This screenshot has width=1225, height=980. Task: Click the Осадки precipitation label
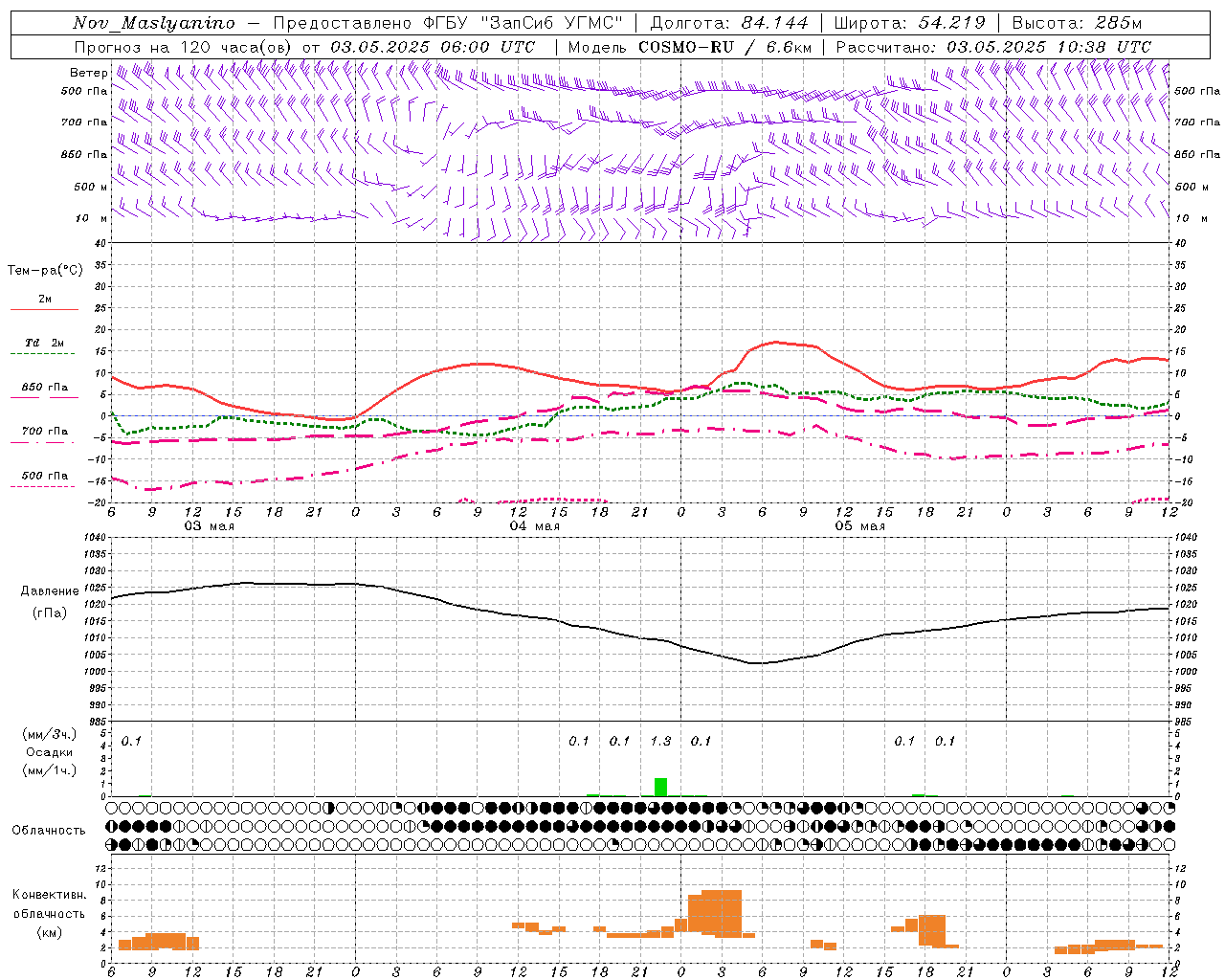49,752
